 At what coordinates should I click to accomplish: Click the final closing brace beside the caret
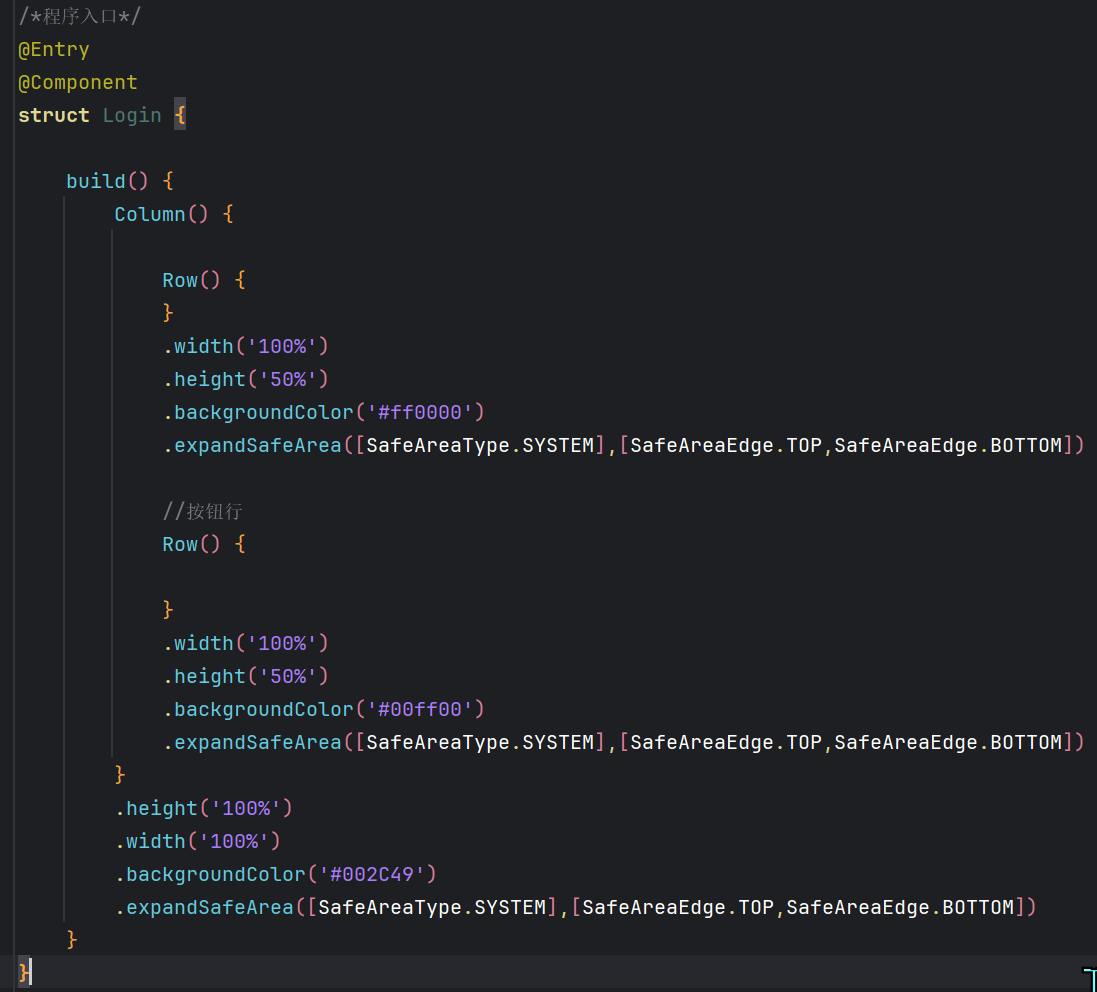pos(24,972)
